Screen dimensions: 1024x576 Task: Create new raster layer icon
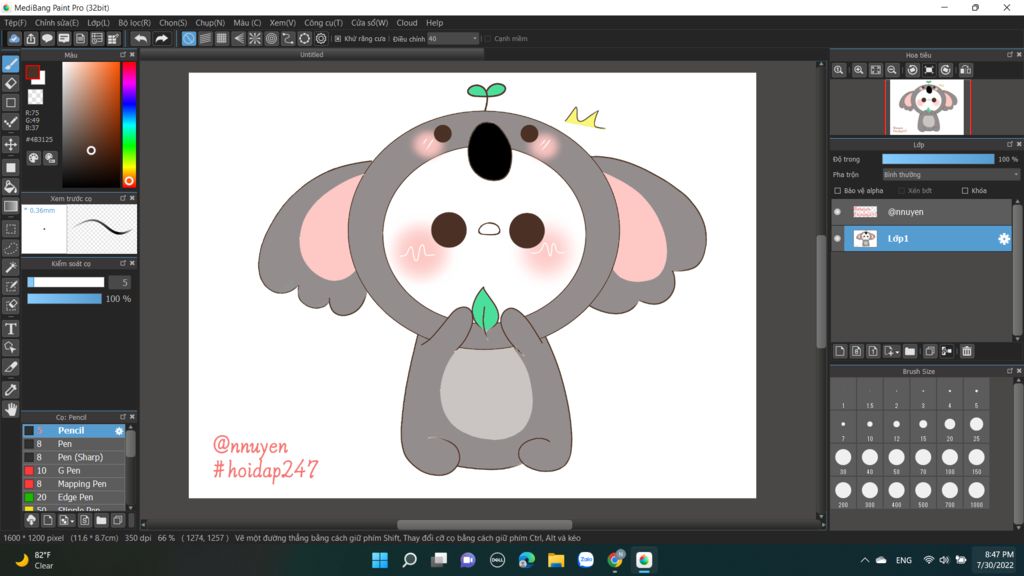pyautogui.click(x=840, y=351)
